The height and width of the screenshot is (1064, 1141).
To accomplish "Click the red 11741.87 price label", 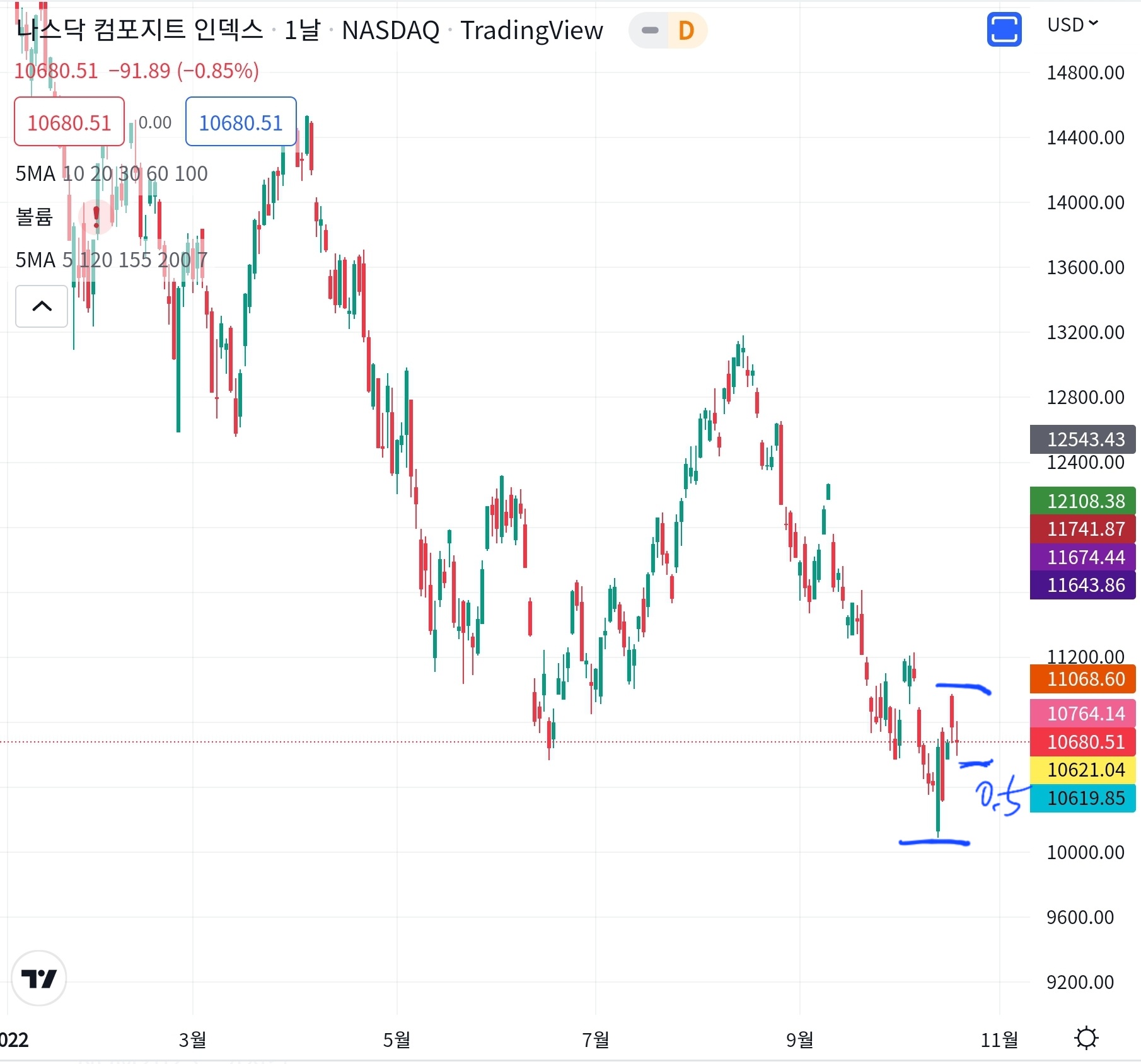I will [1083, 529].
